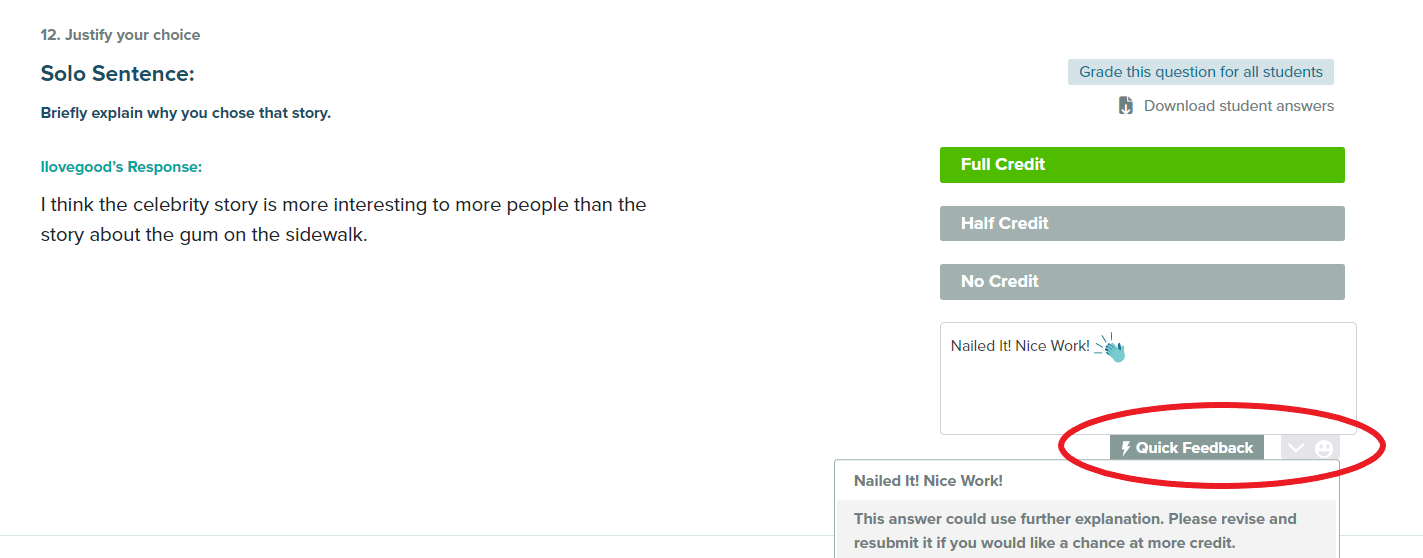Open the emoji smiley picker
The width and height of the screenshot is (1423, 558).
point(1324,448)
